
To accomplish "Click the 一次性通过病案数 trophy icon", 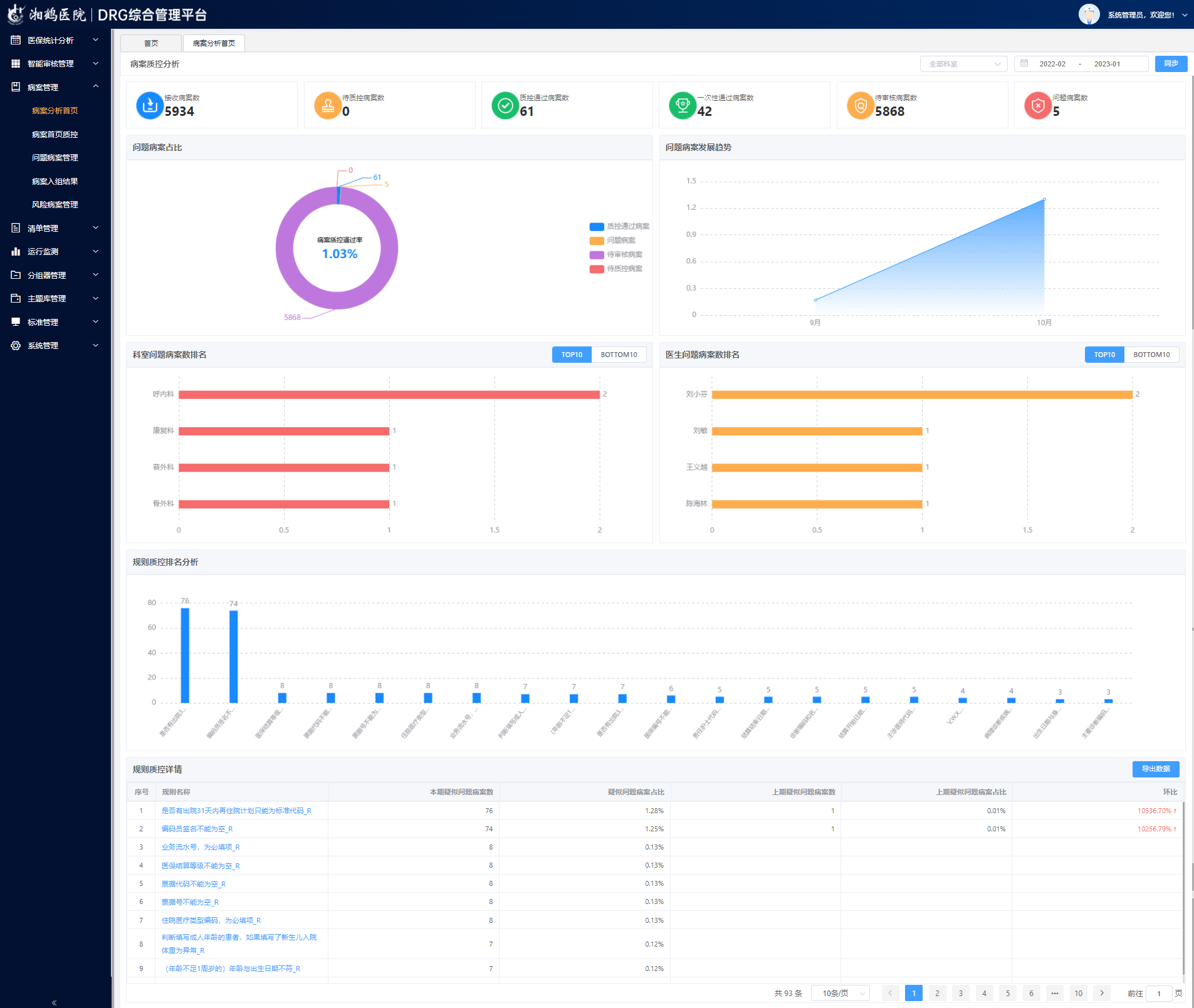I will (x=683, y=105).
